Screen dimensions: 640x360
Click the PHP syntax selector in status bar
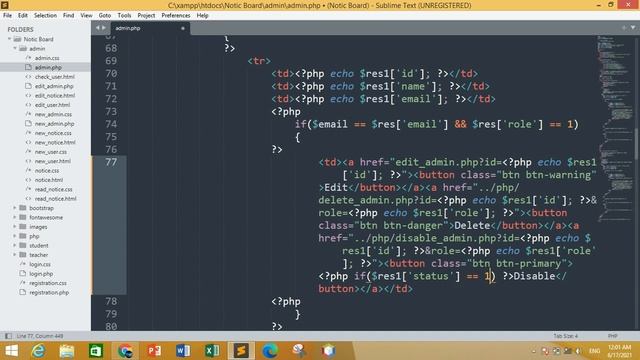click(612, 336)
